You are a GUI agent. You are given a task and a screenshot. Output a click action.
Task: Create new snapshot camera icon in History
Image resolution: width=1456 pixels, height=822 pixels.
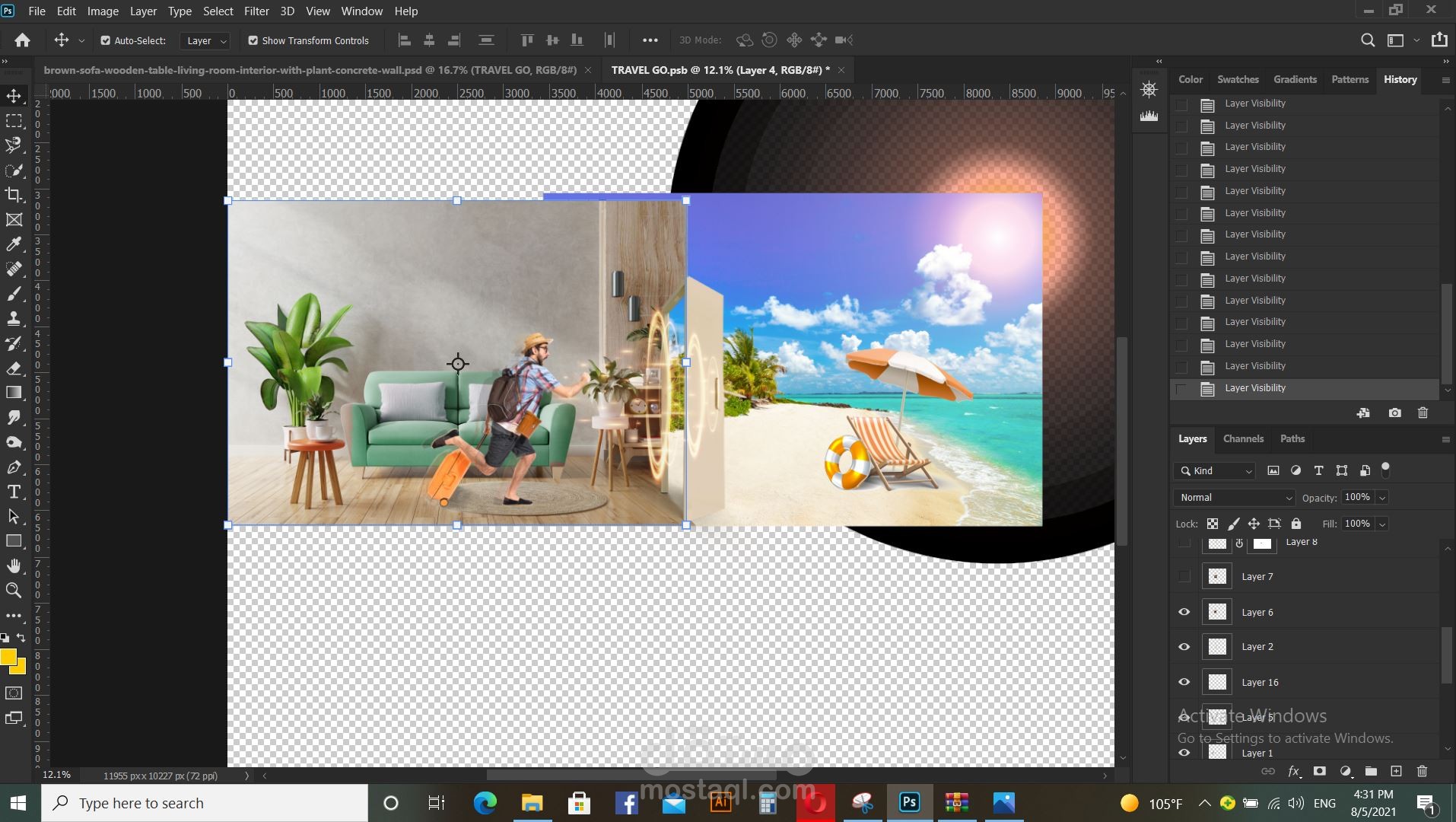(x=1394, y=413)
